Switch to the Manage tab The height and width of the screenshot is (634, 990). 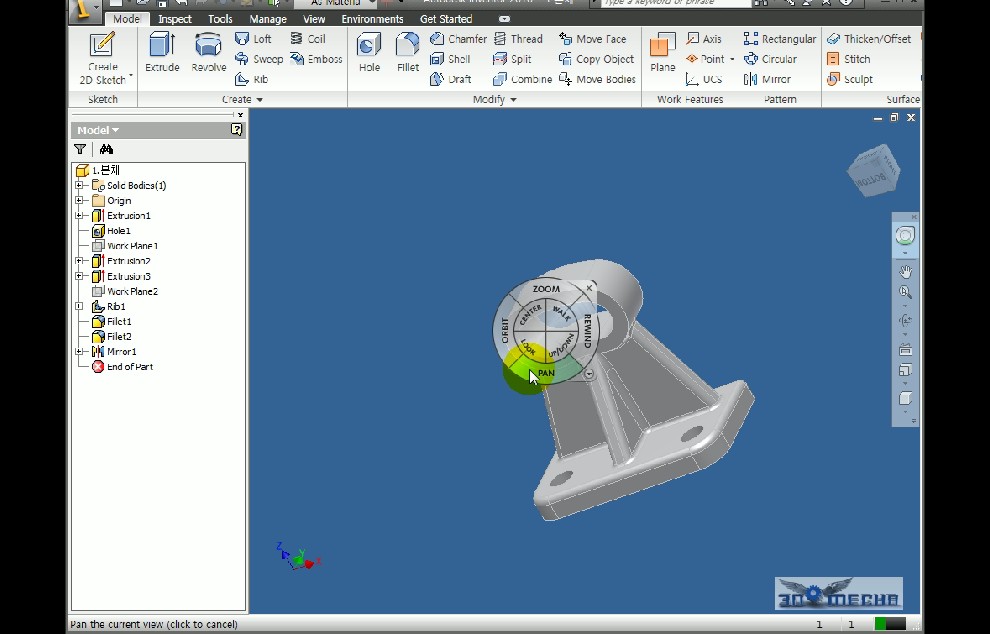point(268,19)
